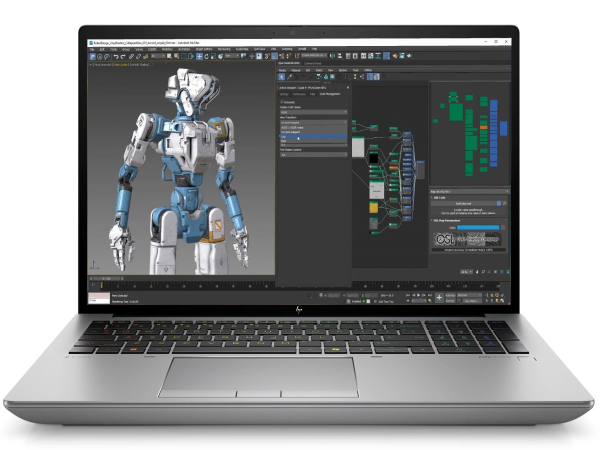
Task: Toggle the Automatic checkbox in Color Management
Action: [282, 102]
